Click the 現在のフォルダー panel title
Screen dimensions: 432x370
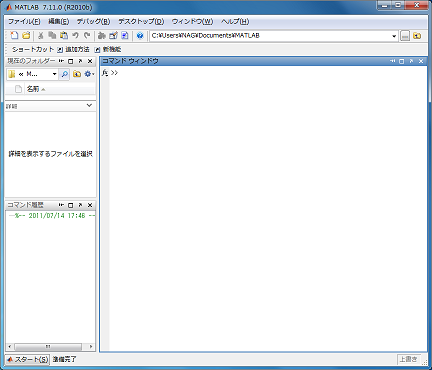(x=31, y=61)
